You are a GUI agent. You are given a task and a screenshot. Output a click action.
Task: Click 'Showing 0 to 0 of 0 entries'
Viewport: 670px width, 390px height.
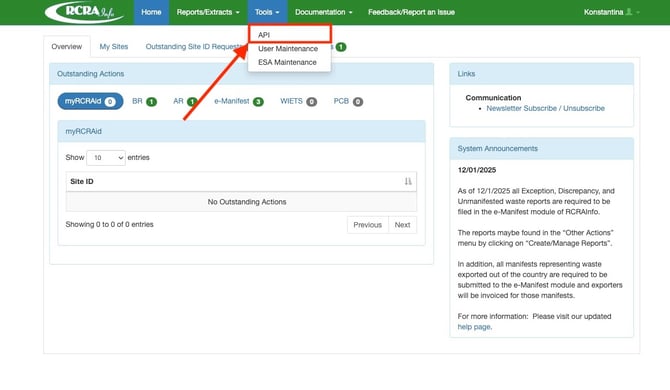tap(109, 224)
